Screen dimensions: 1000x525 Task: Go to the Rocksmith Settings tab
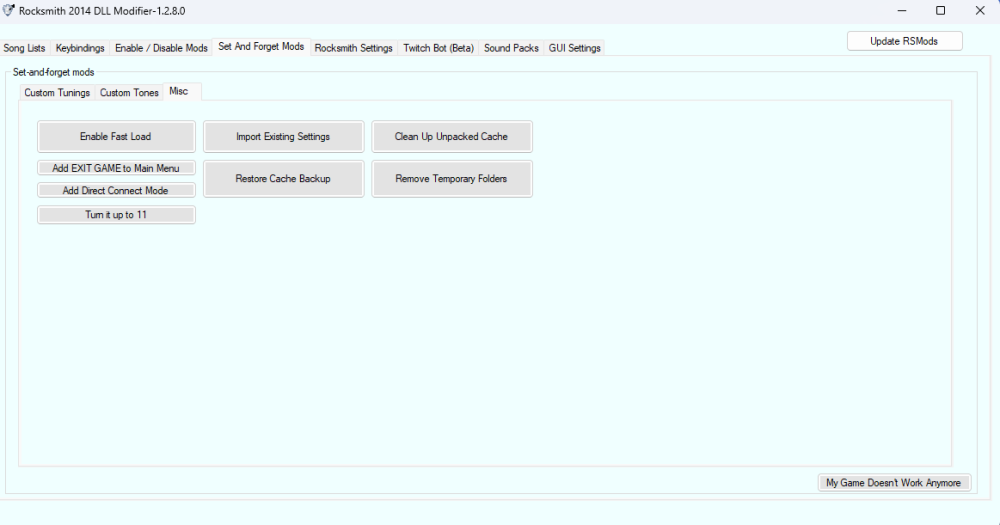coord(353,48)
